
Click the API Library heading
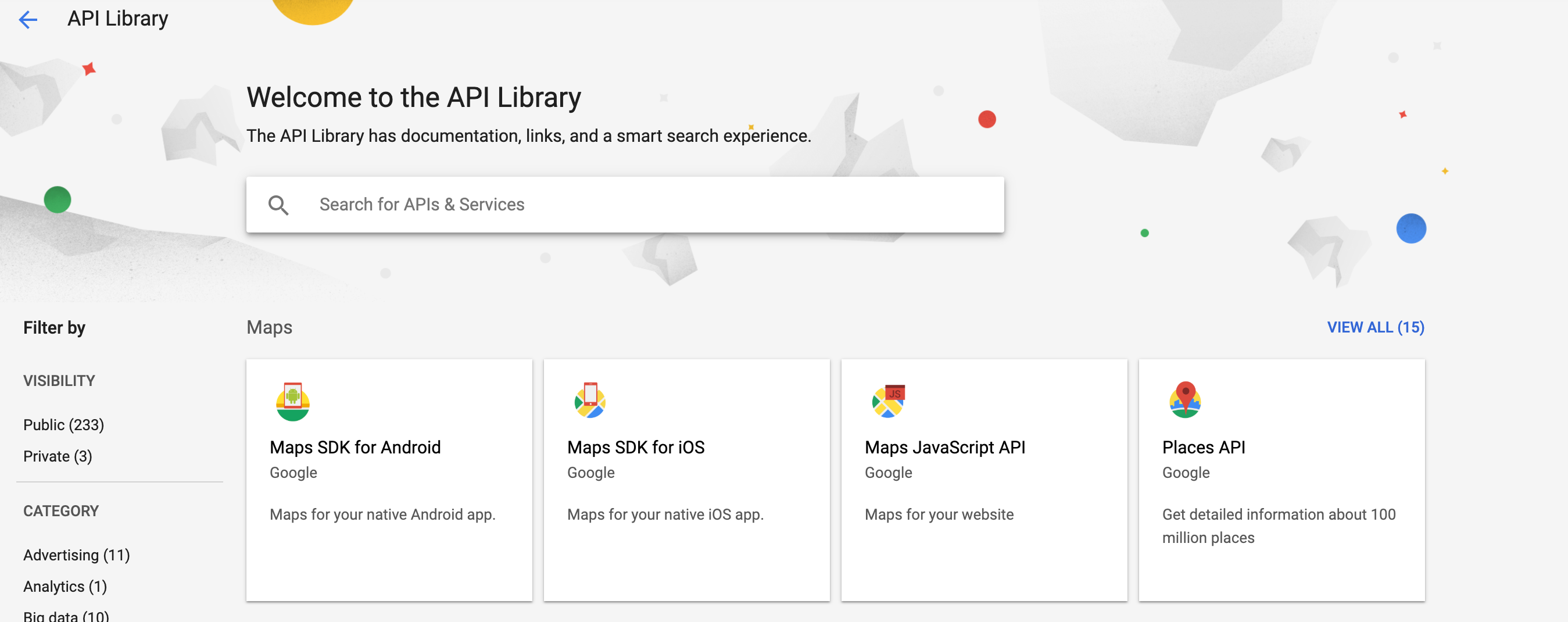[117, 18]
